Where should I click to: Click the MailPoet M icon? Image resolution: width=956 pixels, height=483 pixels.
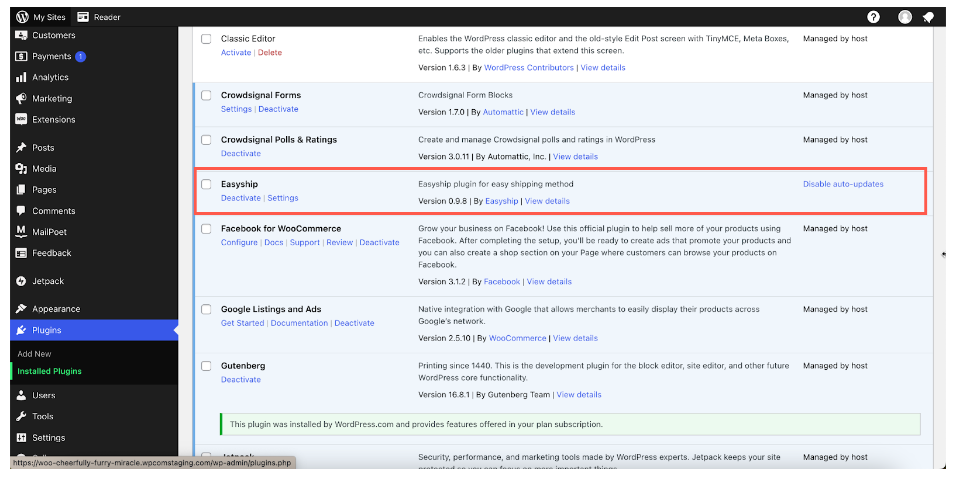click(x=21, y=232)
